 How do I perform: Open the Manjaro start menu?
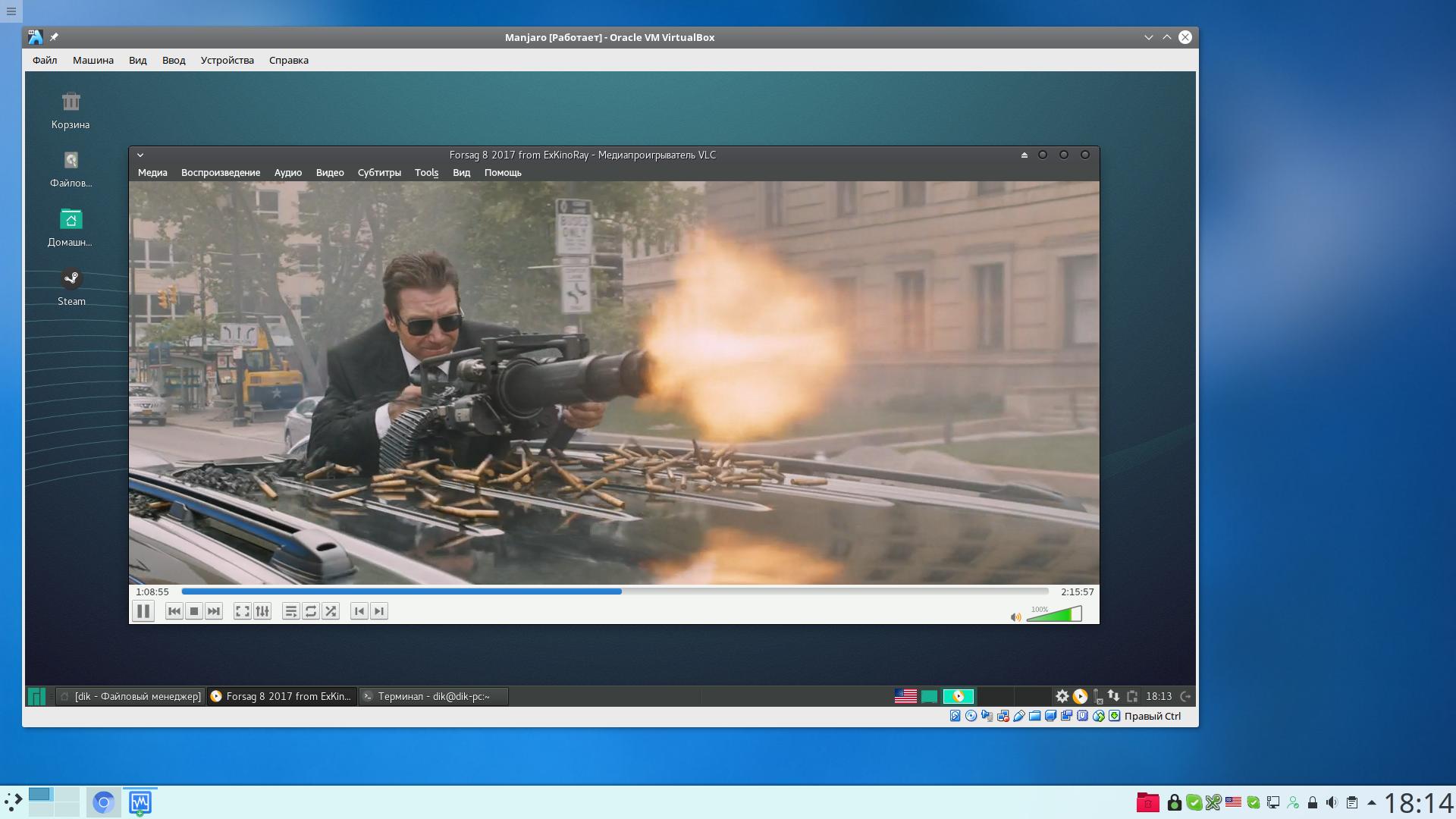(36, 696)
